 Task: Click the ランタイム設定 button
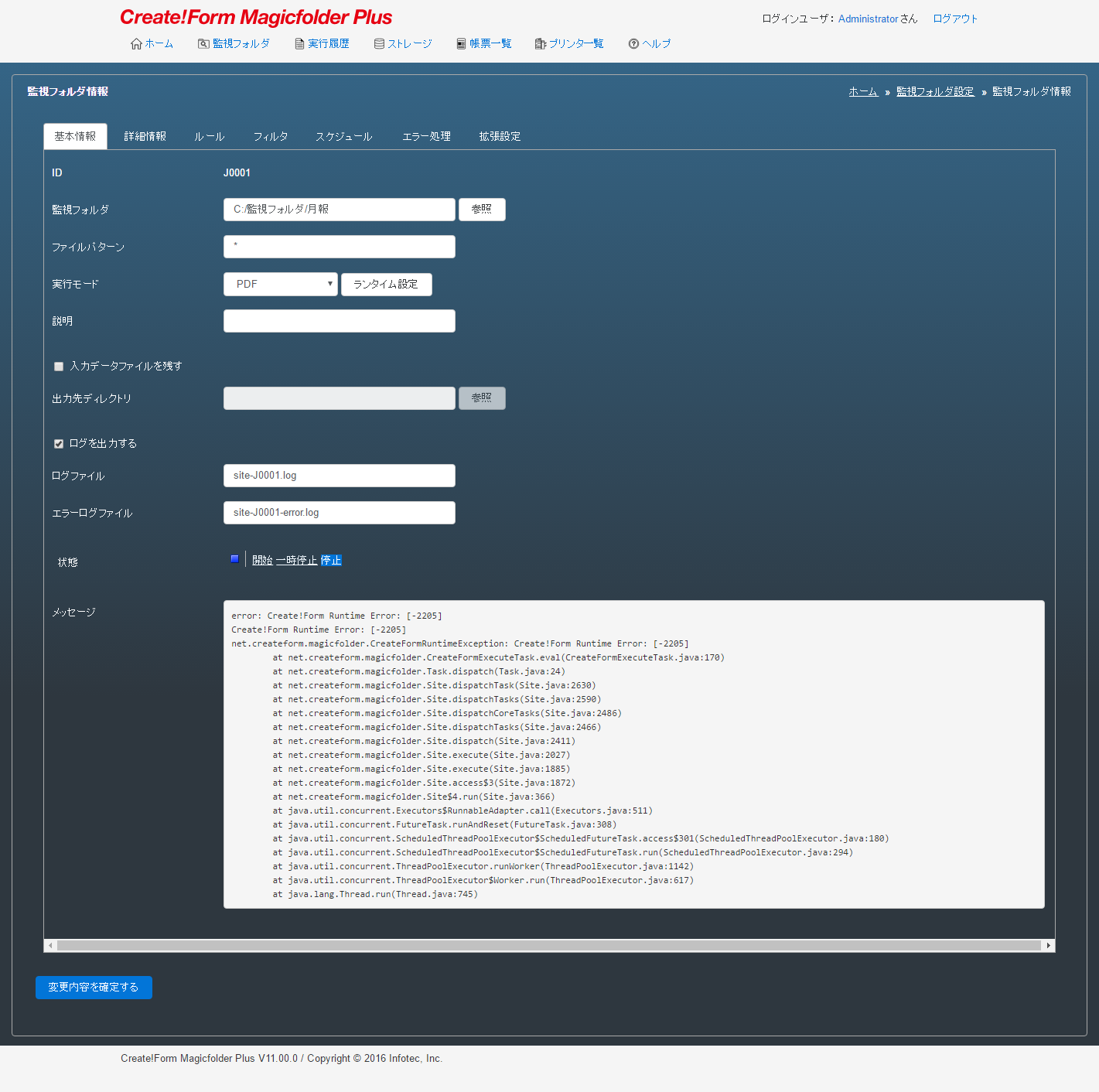coord(387,285)
